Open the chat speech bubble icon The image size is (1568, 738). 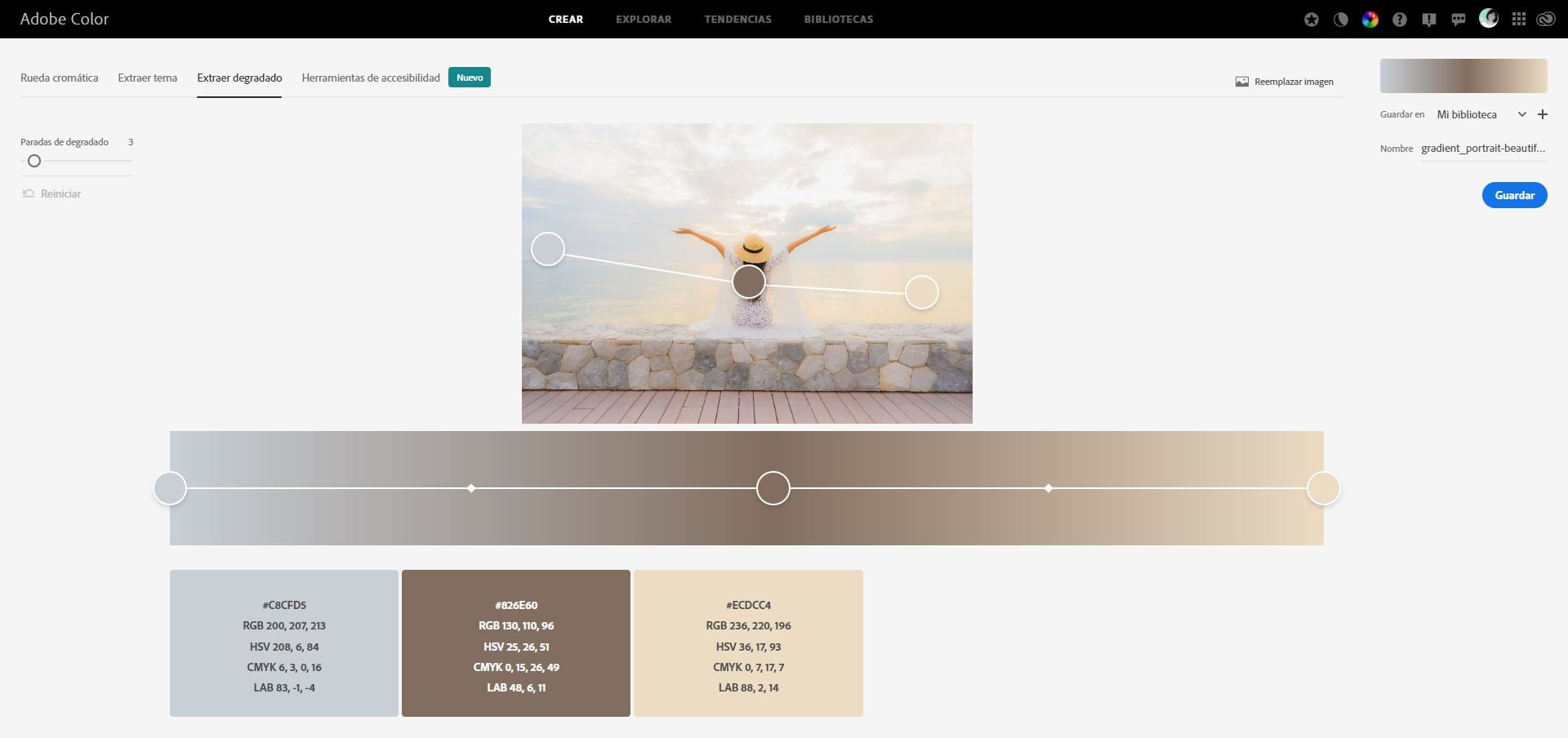point(1459,20)
